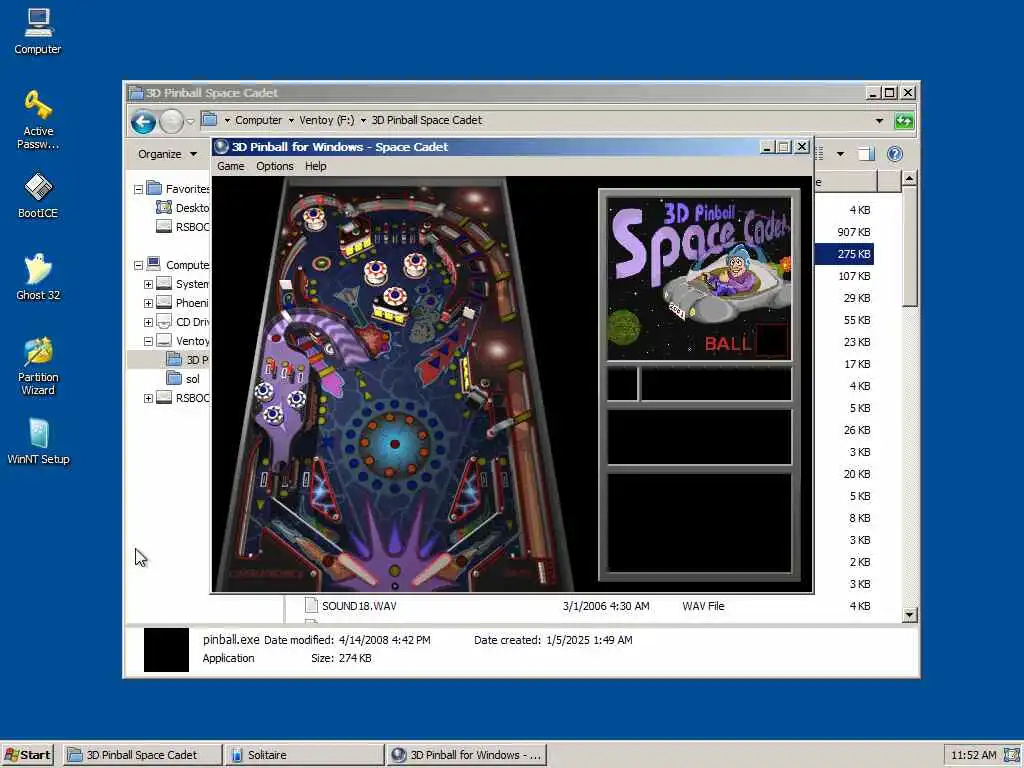Open the Computer desktop icon
This screenshot has width=1024, height=768.
point(38,31)
